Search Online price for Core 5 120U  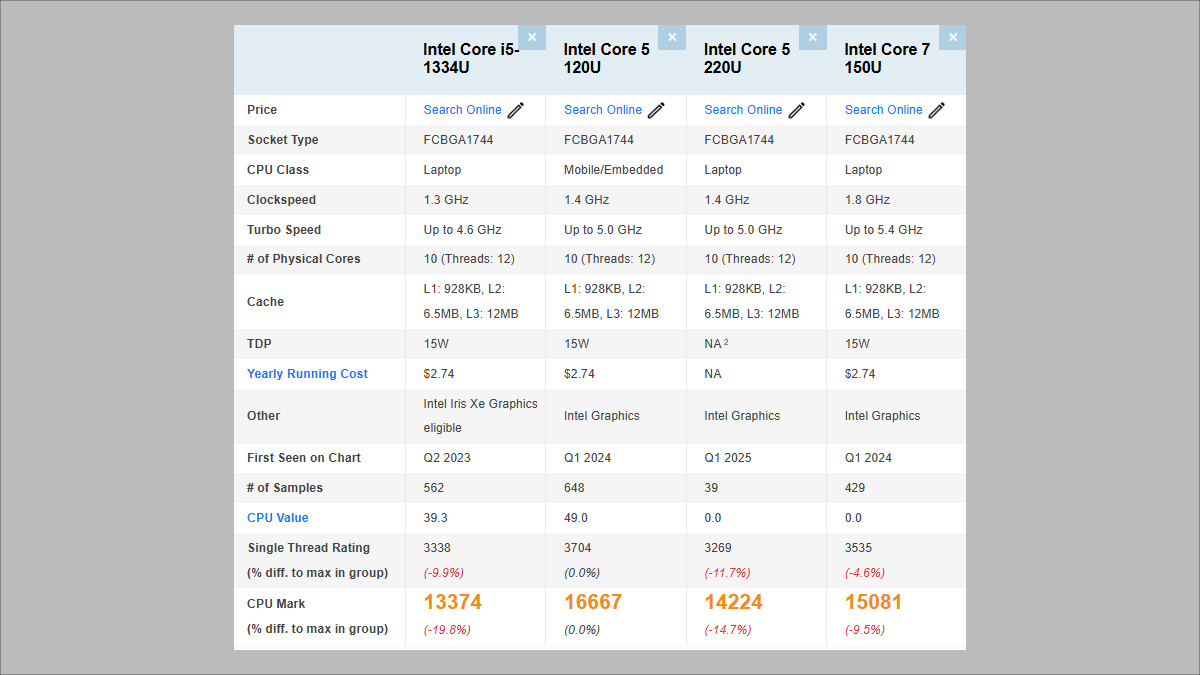(602, 110)
